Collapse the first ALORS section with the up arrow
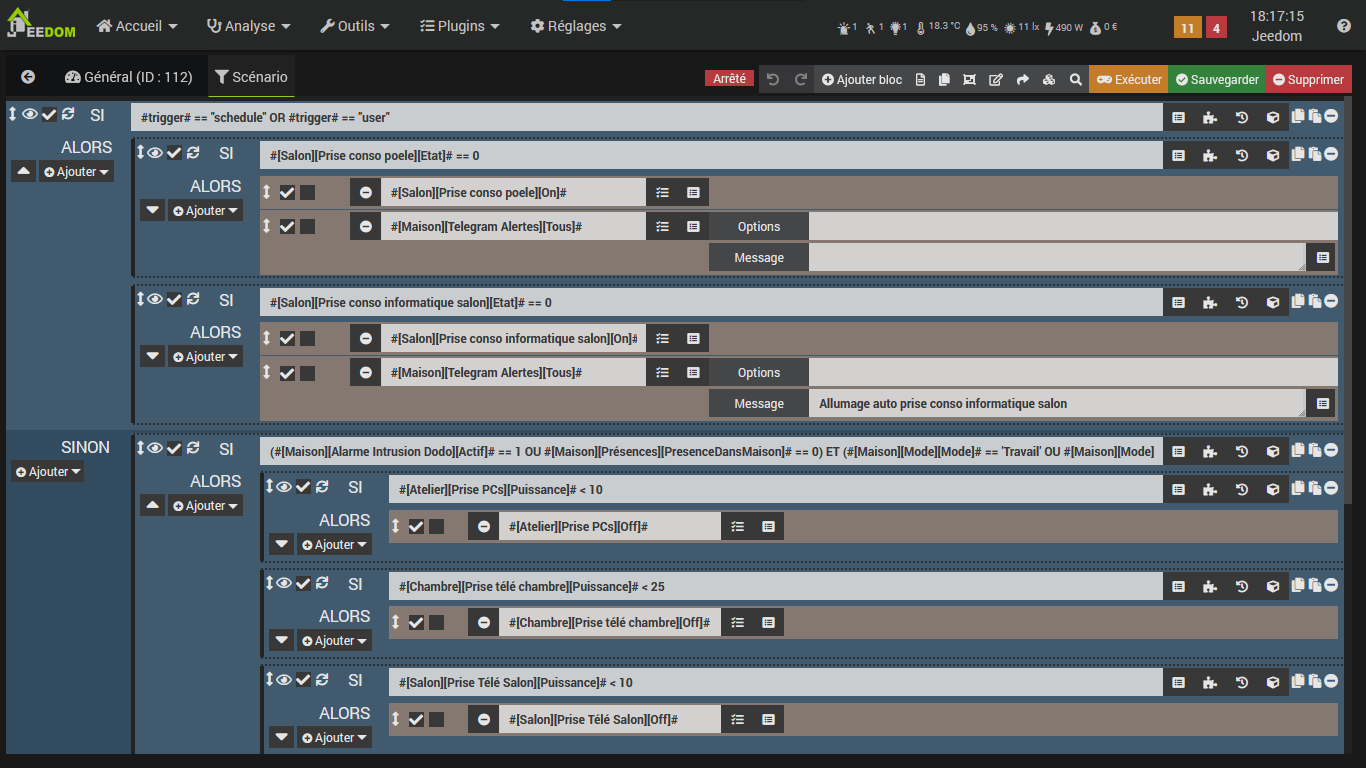 click(24, 172)
